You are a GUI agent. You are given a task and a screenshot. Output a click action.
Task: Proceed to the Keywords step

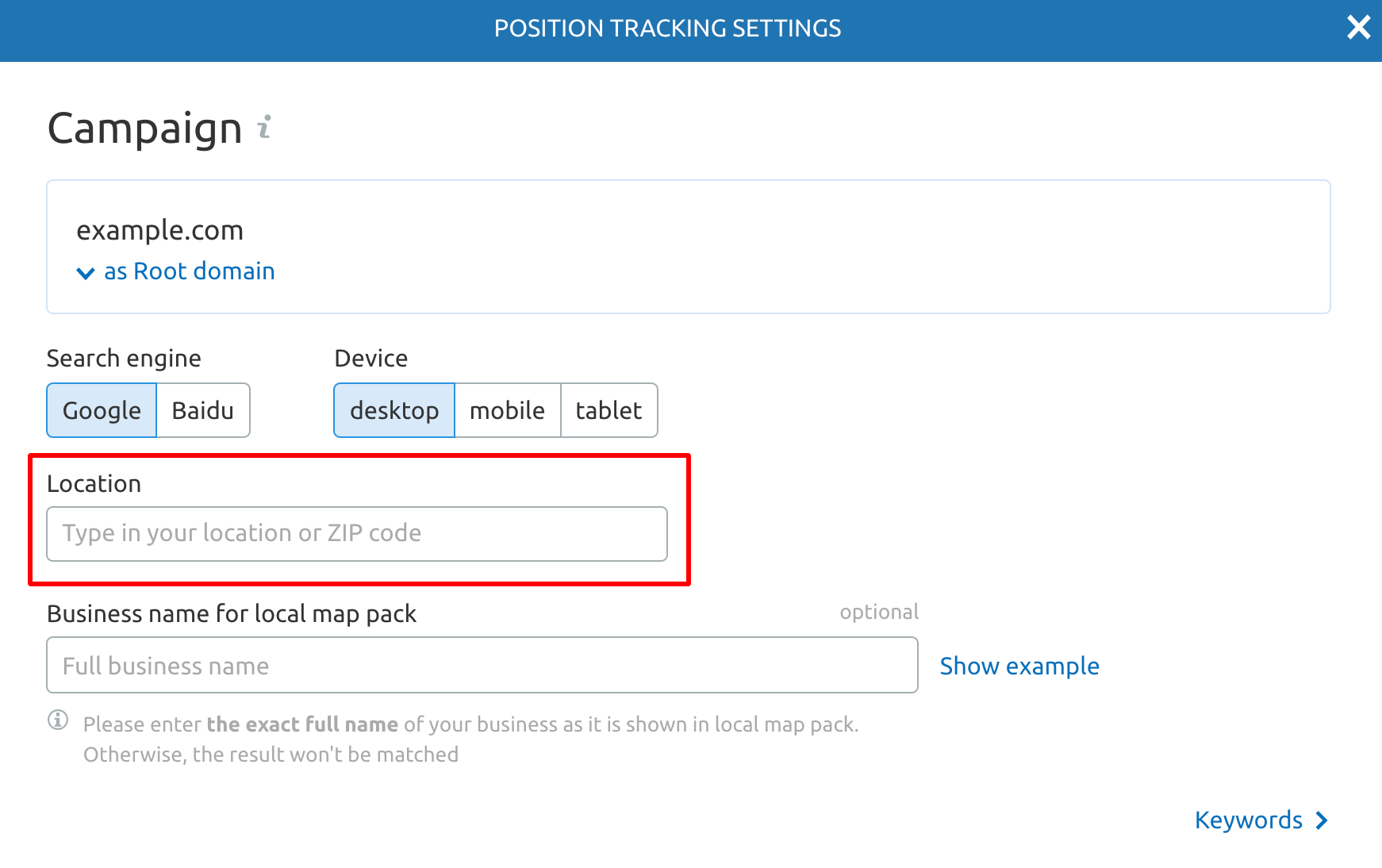click(x=1247, y=820)
